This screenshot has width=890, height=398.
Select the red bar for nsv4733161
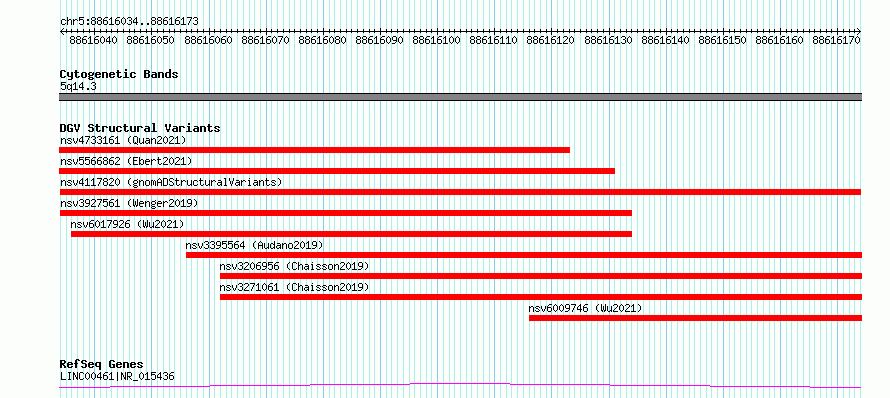click(314, 150)
